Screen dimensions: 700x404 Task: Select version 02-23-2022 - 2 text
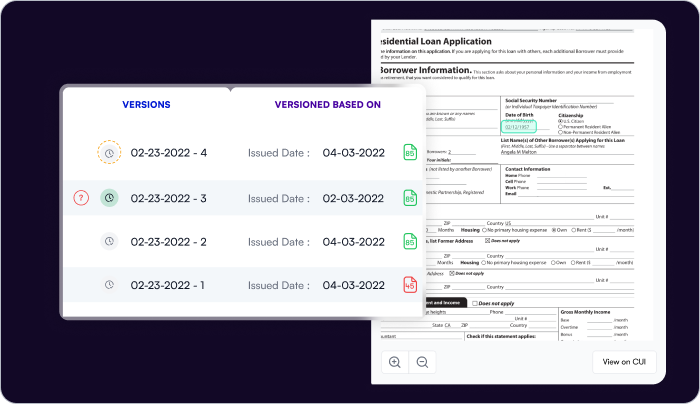[x=168, y=242]
